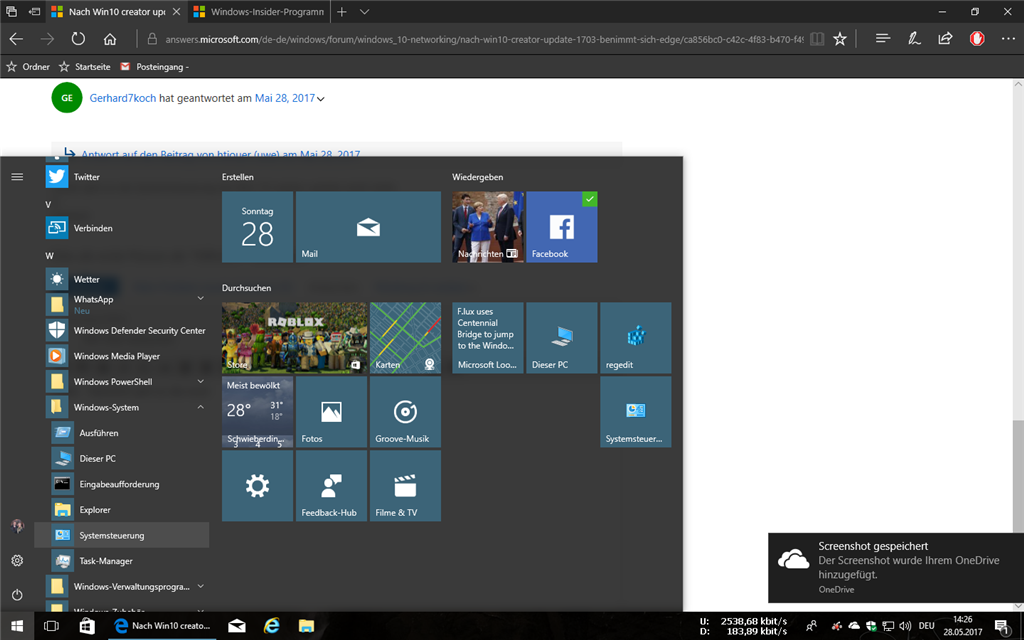This screenshot has width=1024, height=640.
Task: Open Internet Explorer from taskbar
Action: coord(272,626)
